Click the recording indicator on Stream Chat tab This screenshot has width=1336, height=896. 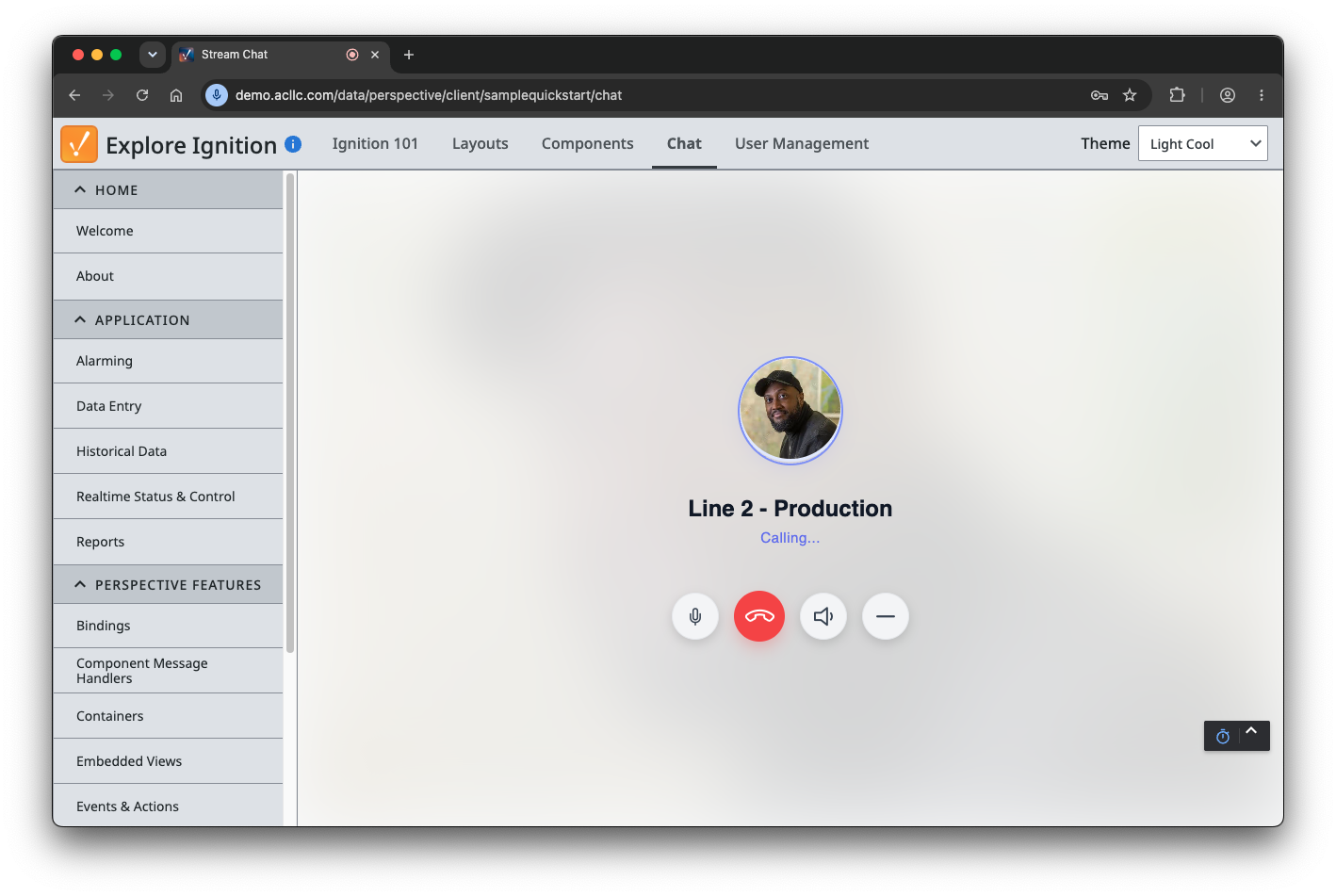[x=352, y=55]
